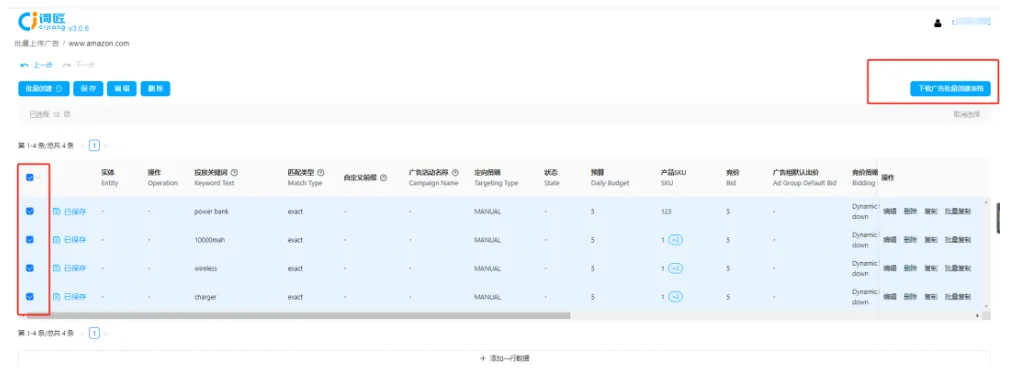Select the 'wireless' keyword cell
Screen dimensions: 1011x372
(206, 268)
